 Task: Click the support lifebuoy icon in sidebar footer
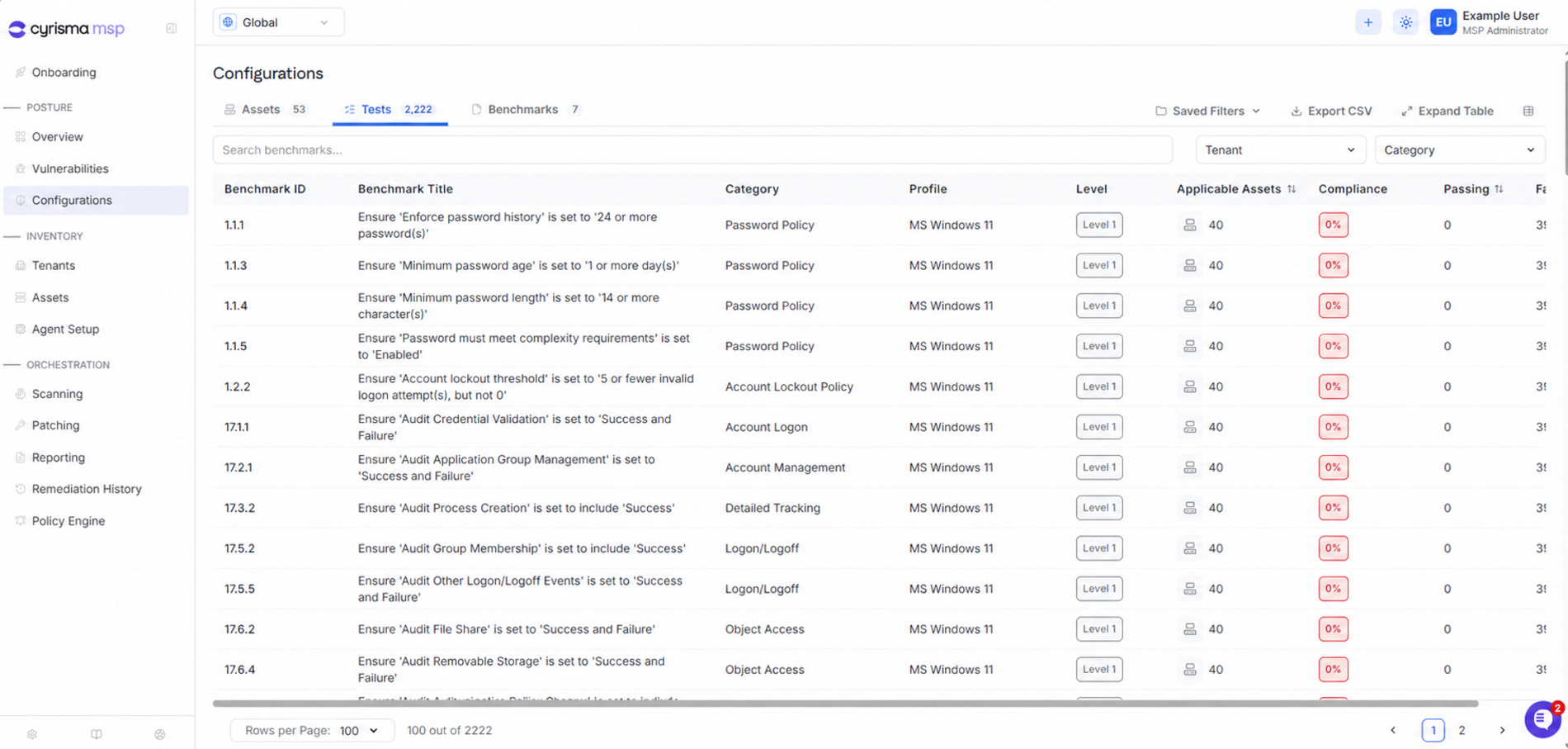coord(160,734)
